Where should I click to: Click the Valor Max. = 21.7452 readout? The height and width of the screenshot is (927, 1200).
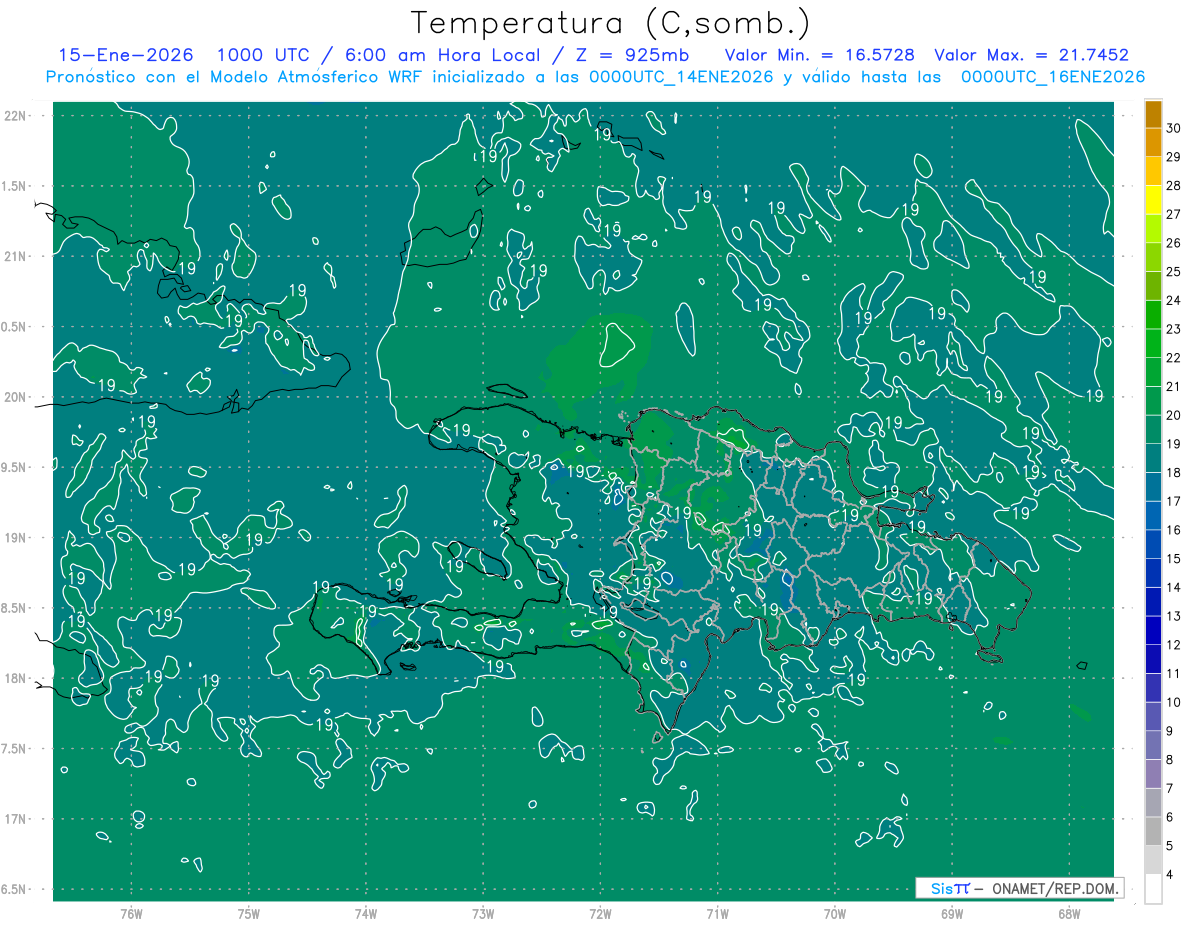tap(1031, 55)
